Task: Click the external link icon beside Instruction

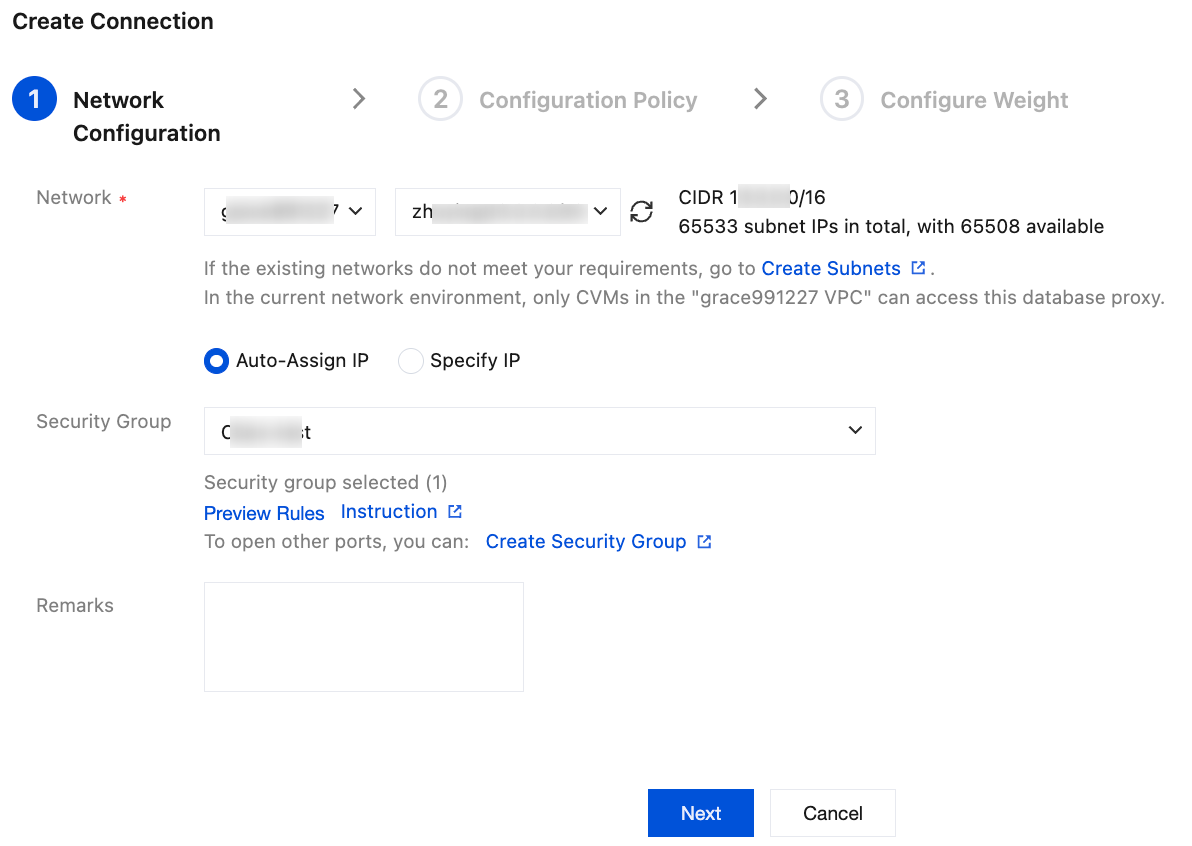Action: point(455,512)
